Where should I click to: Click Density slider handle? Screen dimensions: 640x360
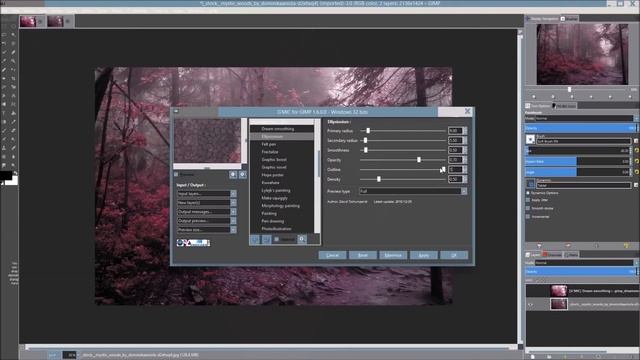click(x=379, y=179)
